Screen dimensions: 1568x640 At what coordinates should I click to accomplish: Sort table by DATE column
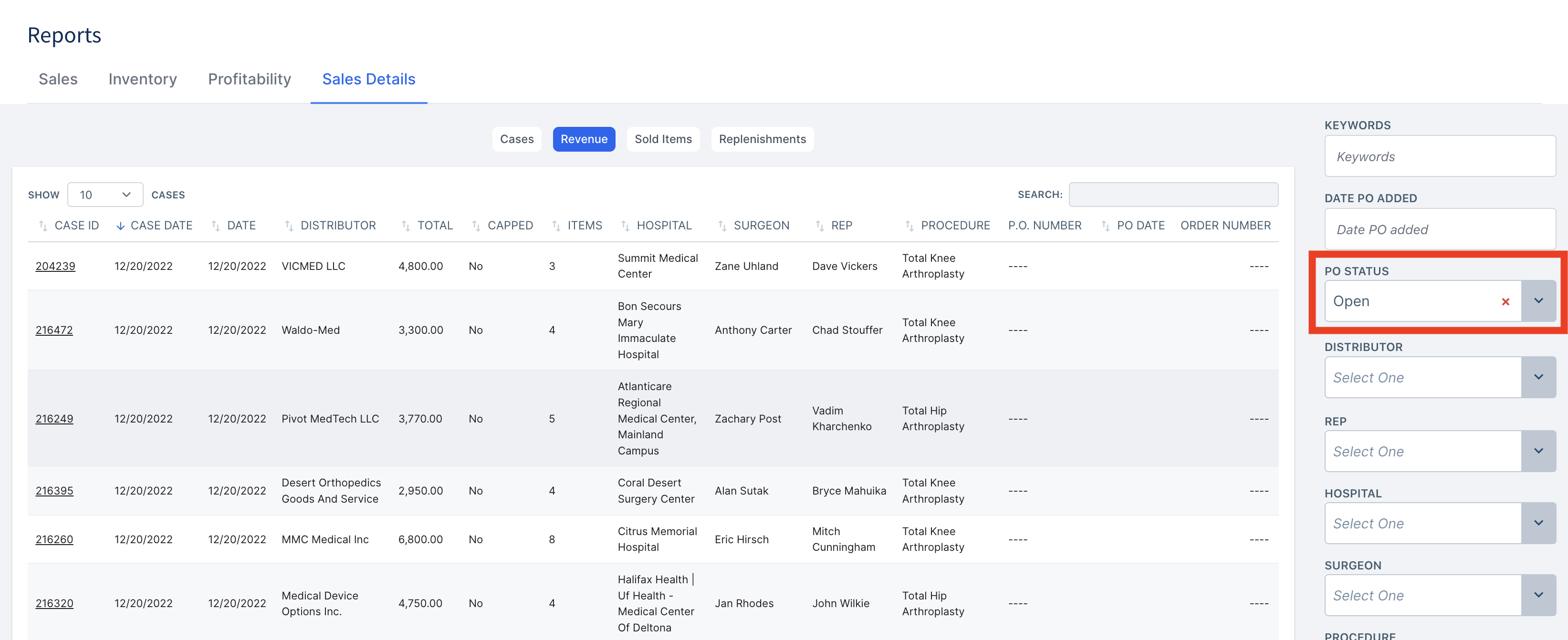[233, 225]
